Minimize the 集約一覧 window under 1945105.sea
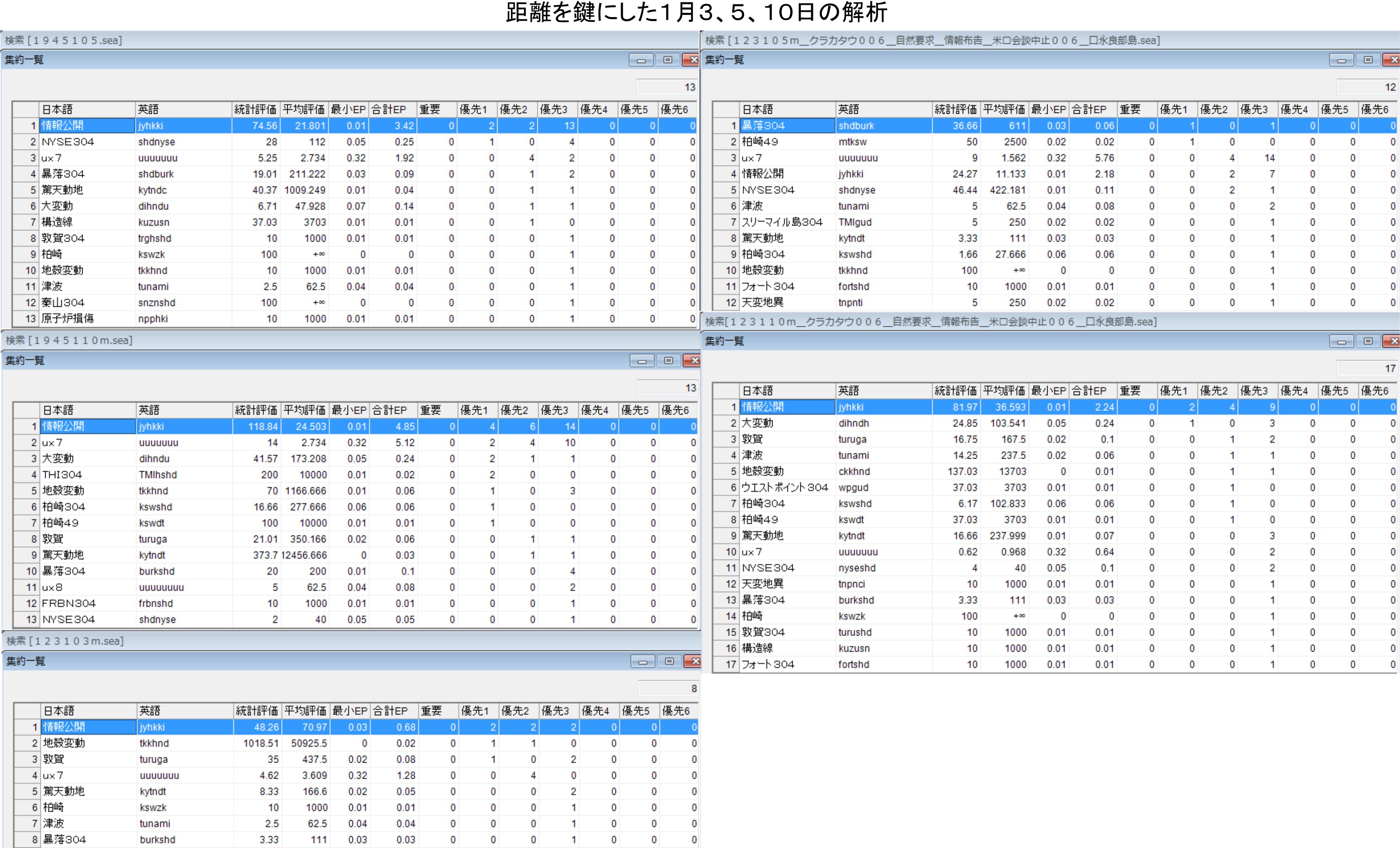Viewport: 1400px width, 848px height. [x=641, y=60]
